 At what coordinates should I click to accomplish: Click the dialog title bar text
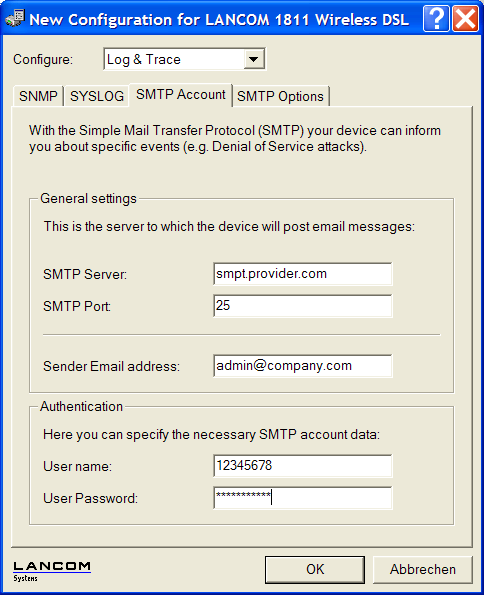pos(219,20)
